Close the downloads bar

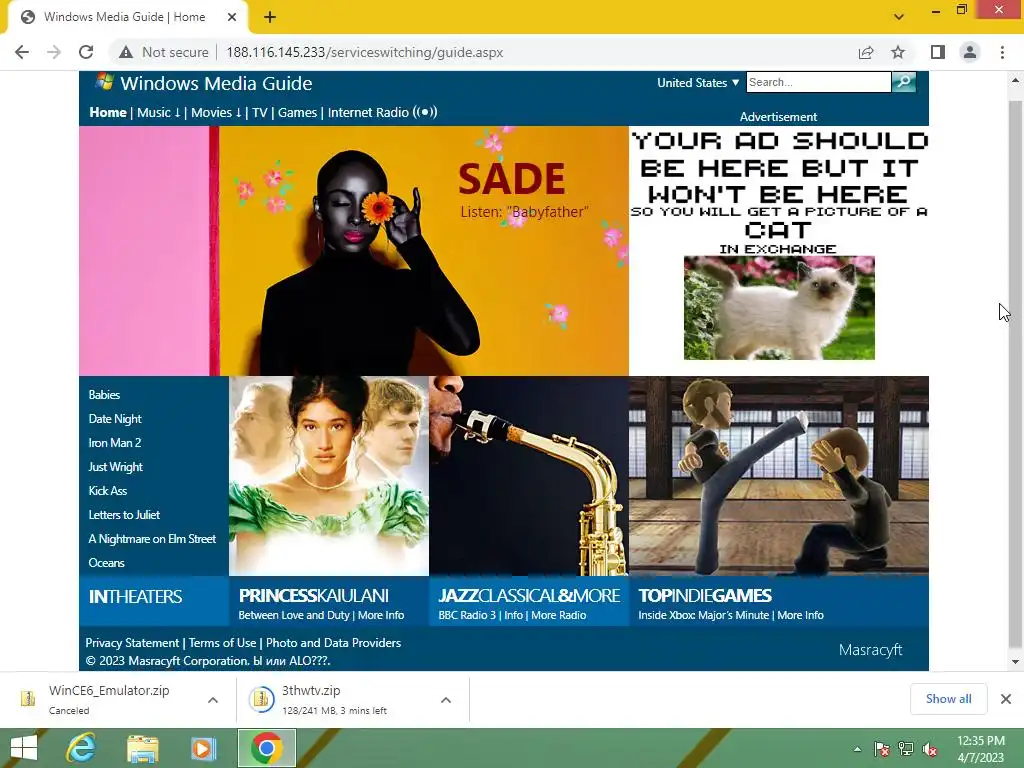(1006, 699)
